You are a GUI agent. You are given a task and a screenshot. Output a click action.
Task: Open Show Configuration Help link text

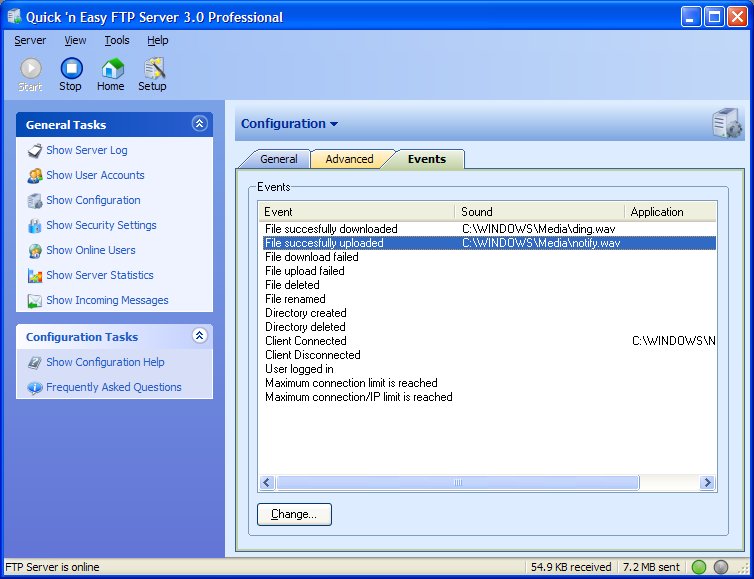(105, 363)
